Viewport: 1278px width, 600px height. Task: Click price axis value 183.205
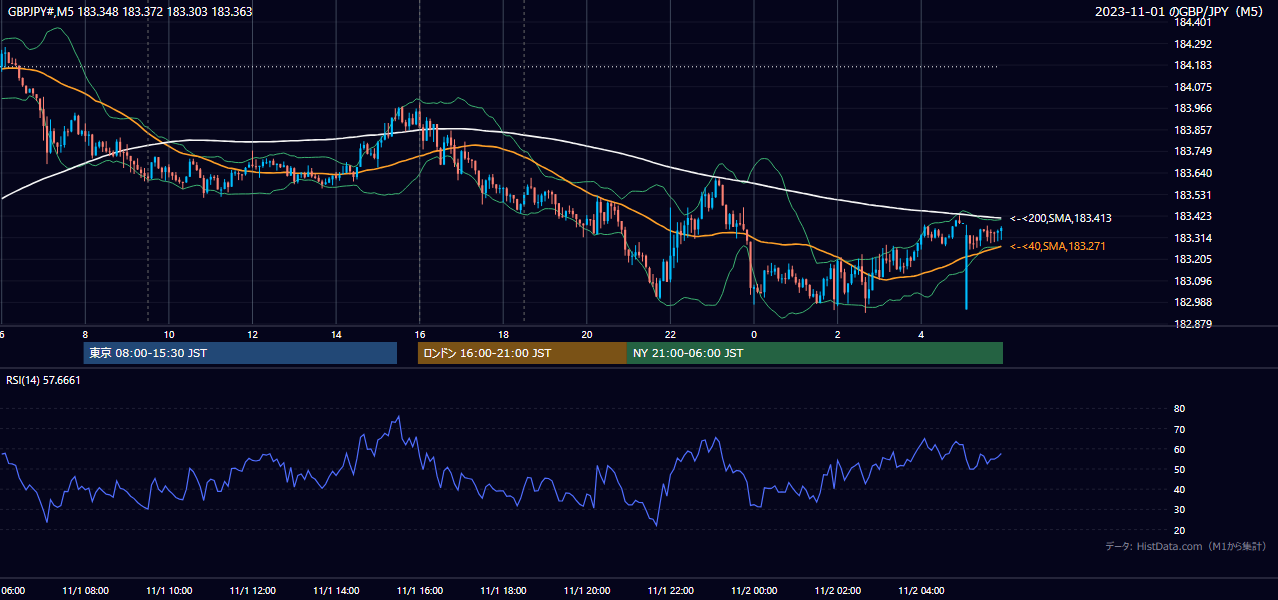1192,259
